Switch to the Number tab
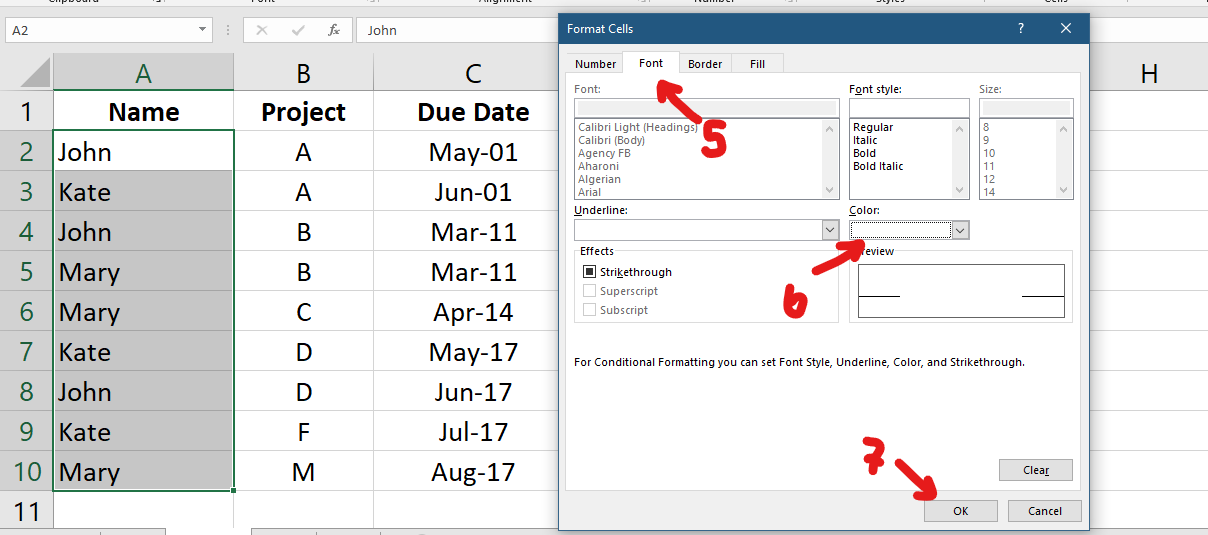 tap(595, 64)
